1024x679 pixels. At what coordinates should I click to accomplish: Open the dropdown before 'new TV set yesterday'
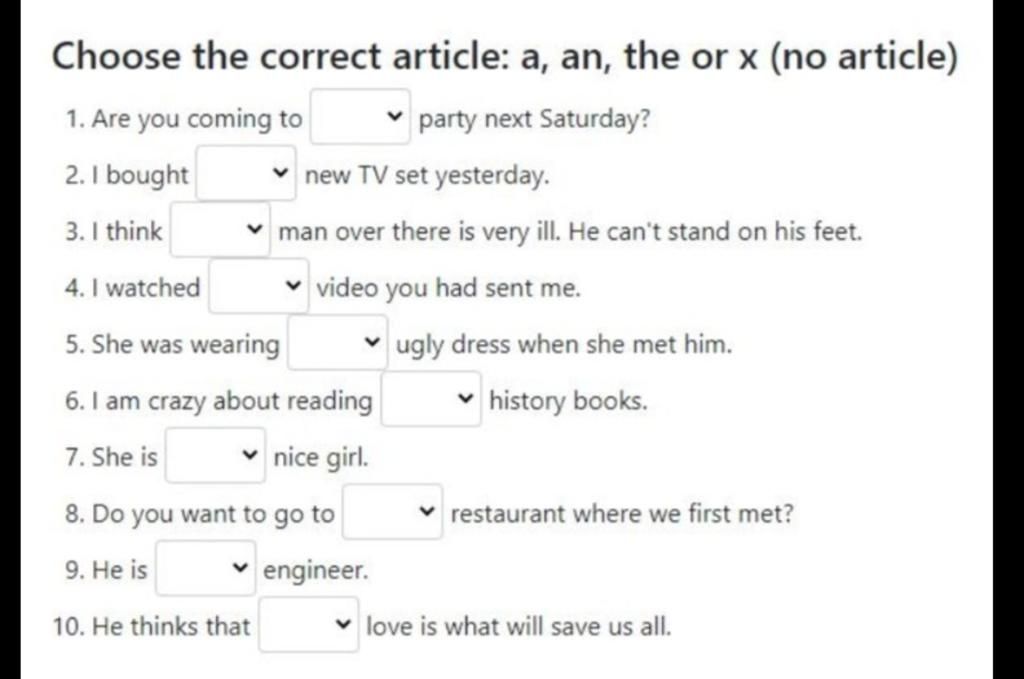246,174
